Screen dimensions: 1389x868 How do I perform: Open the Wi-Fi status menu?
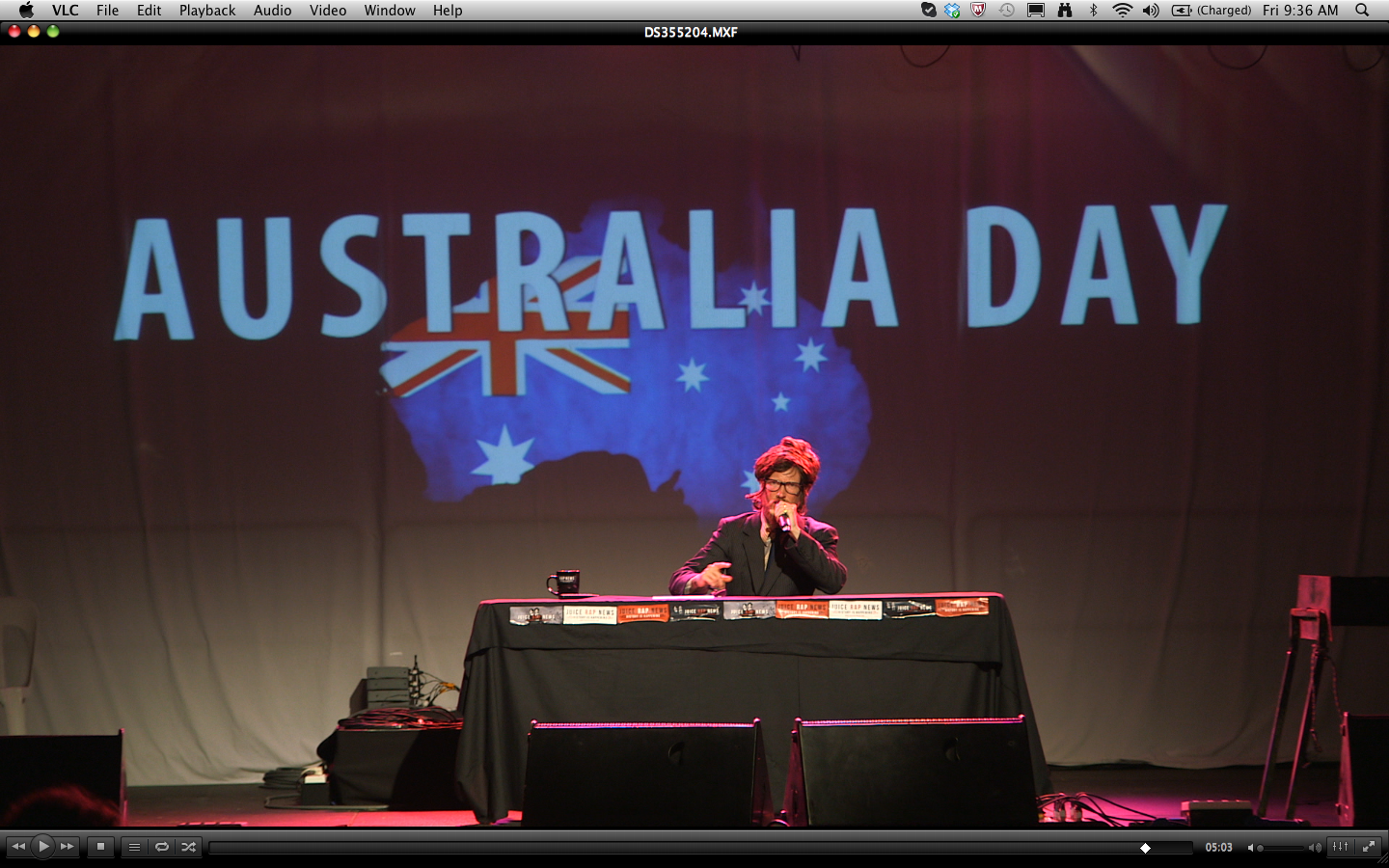(1122, 11)
